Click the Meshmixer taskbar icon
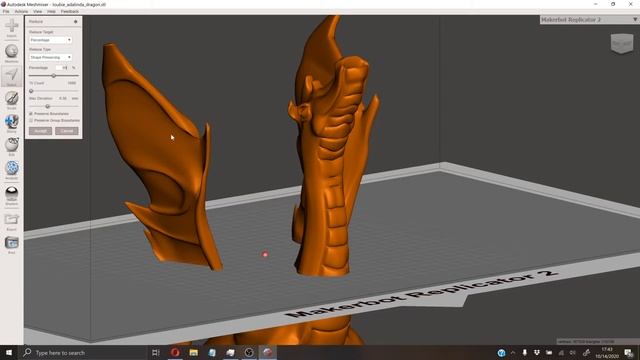 coord(267,352)
